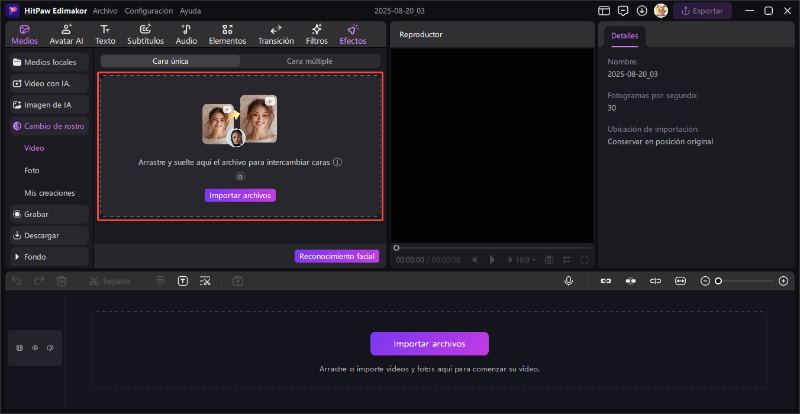Image resolution: width=800 pixels, height=414 pixels.
Task: Open the Grabar section
Action: (x=49, y=214)
